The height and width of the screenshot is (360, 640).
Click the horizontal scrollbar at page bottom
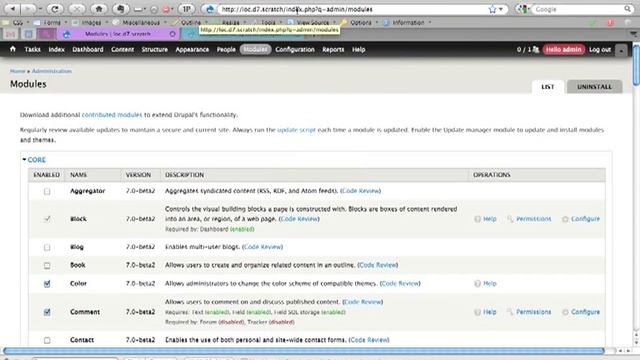[304, 351]
